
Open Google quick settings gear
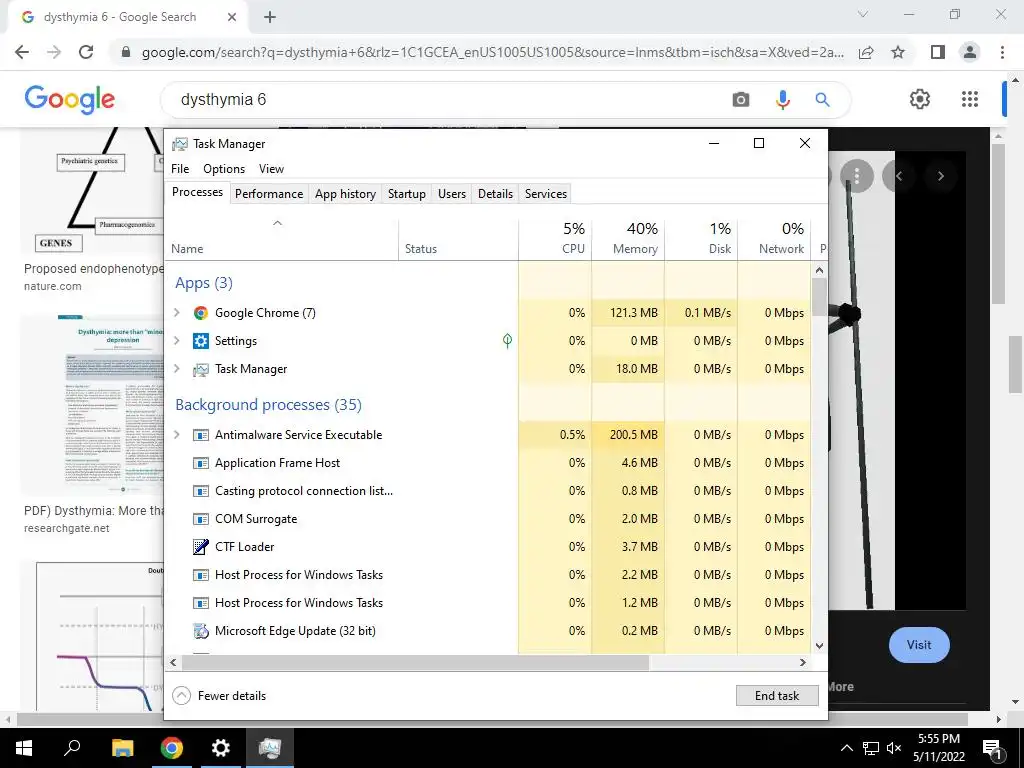(x=920, y=99)
